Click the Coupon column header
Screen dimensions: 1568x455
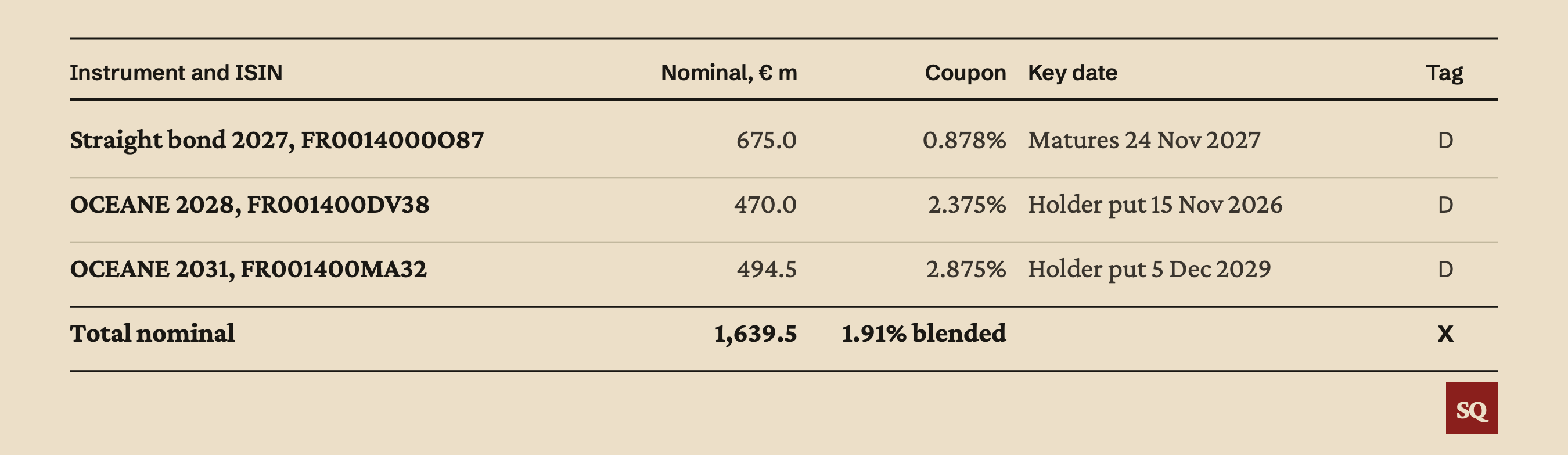tap(965, 73)
